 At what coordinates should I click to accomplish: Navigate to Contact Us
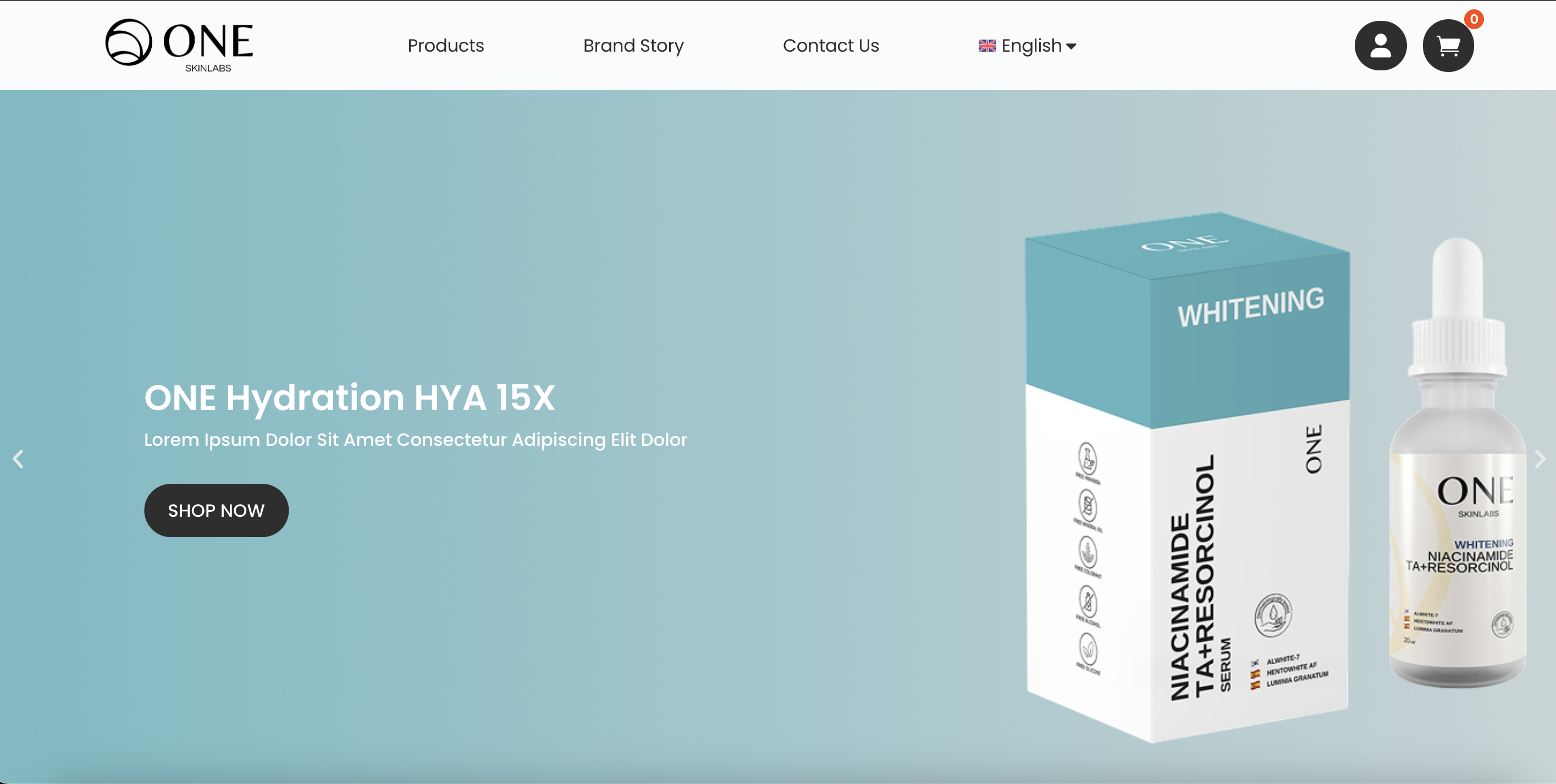[831, 46]
